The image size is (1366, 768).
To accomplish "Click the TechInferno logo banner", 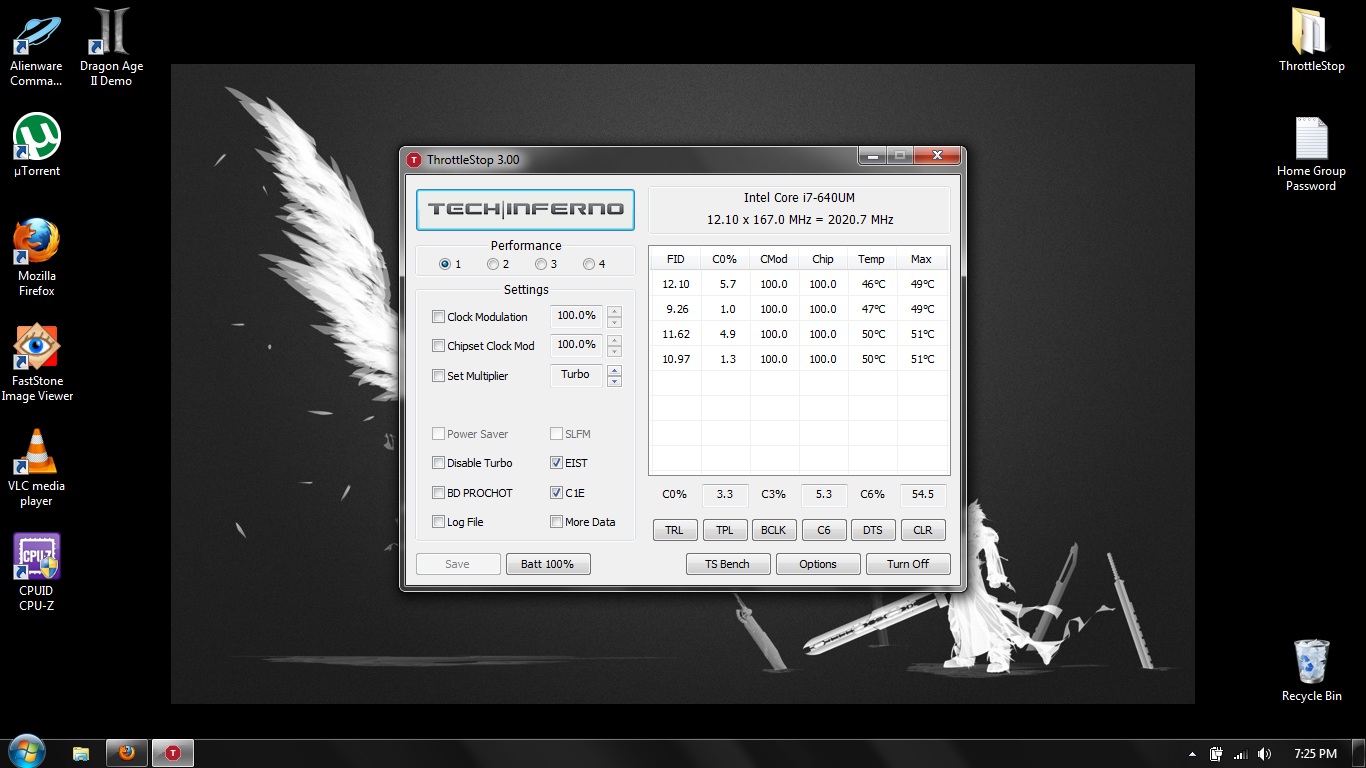I will point(525,209).
